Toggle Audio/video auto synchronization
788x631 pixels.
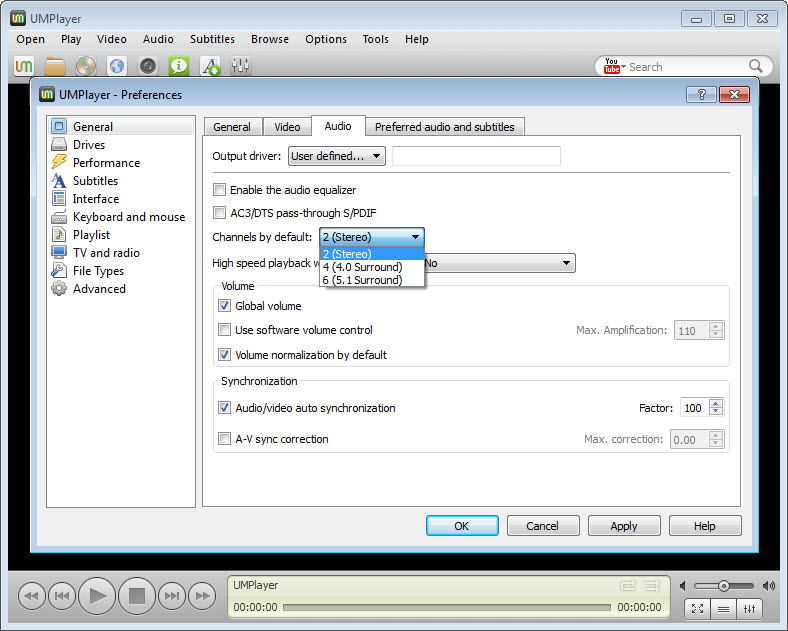[224, 407]
